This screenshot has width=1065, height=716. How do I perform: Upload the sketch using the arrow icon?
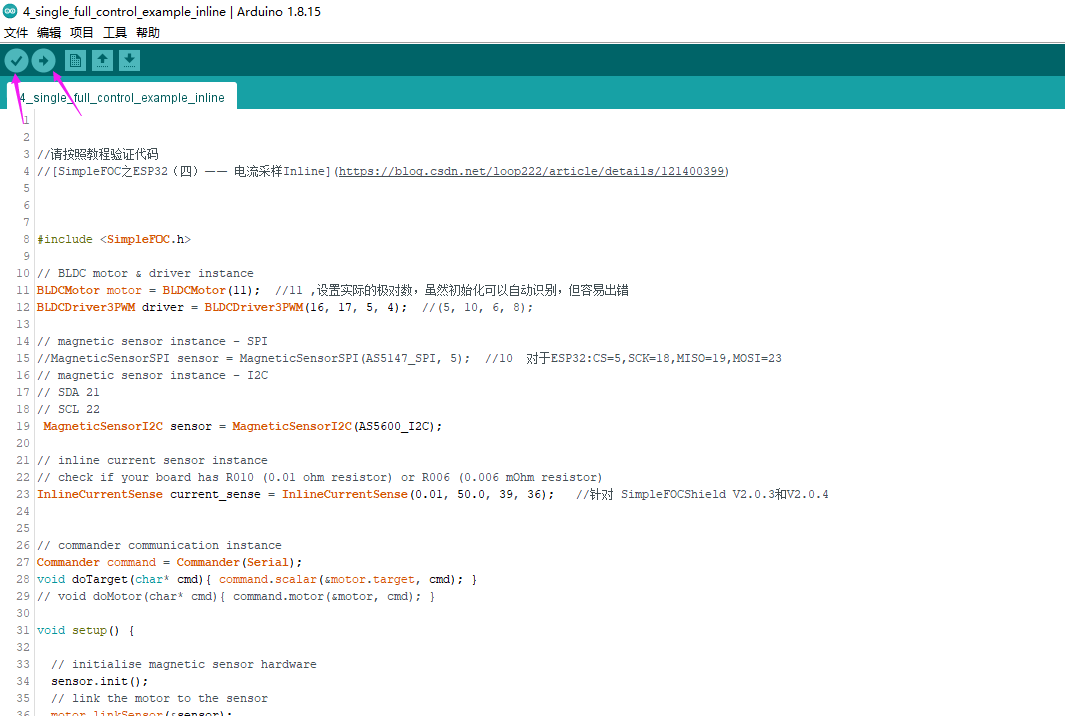43,60
